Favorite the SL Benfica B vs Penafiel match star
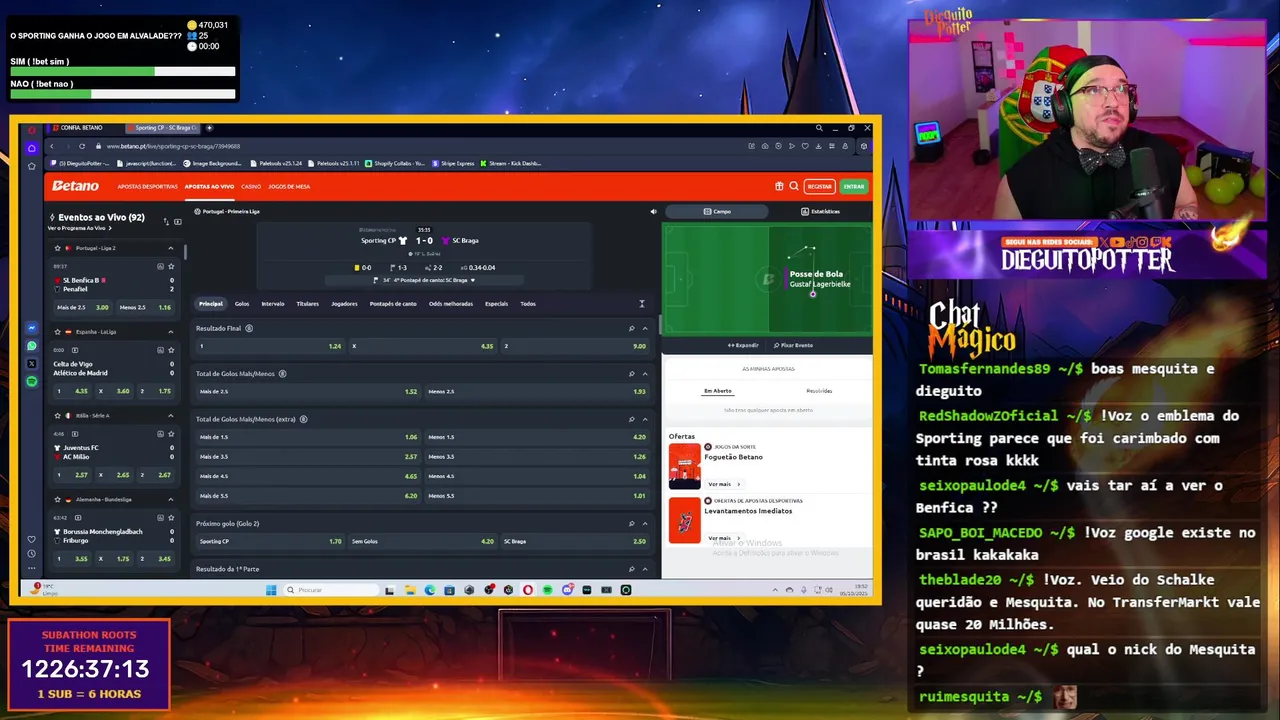The image size is (1280, 720). coord(171,266)
